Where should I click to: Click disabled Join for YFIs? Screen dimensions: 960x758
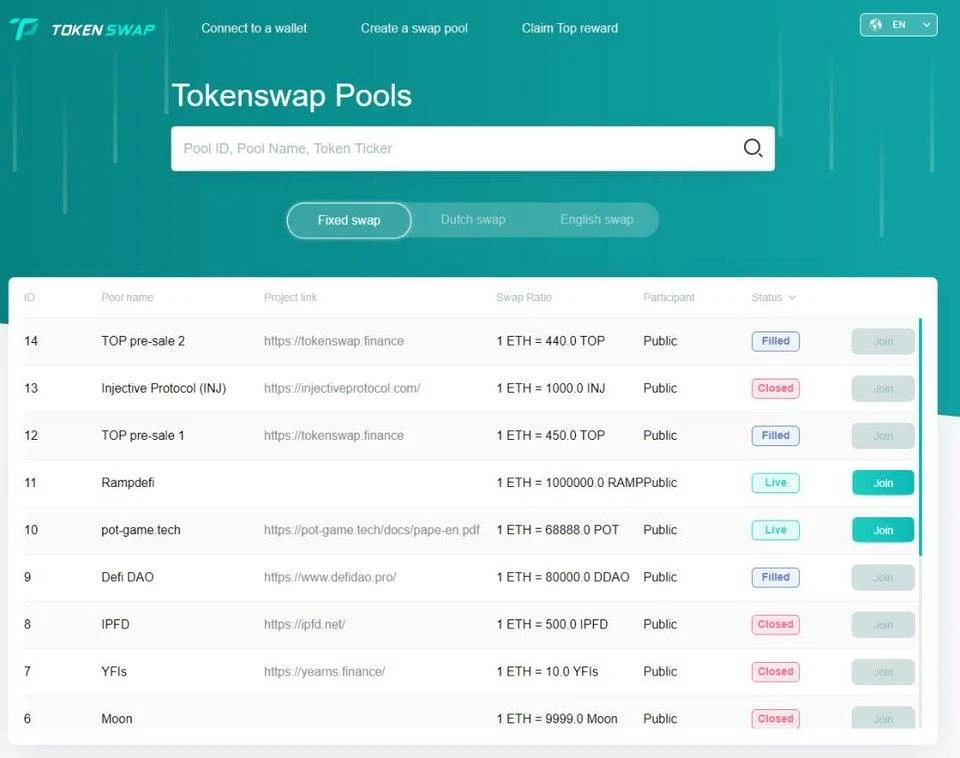click(x=883, y=672)
